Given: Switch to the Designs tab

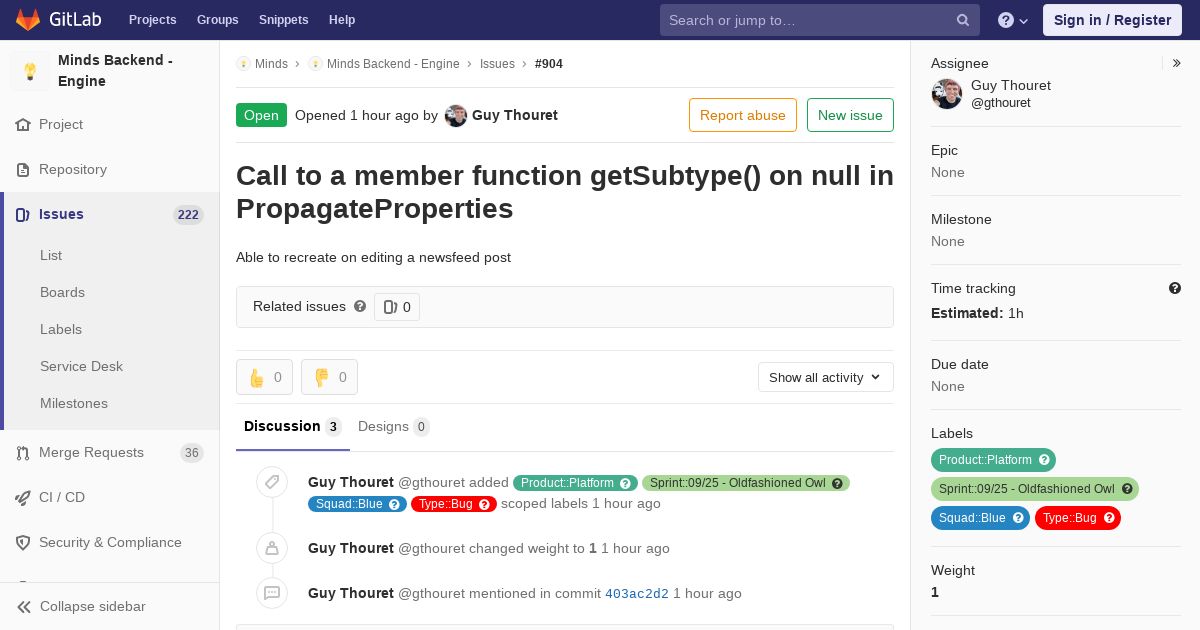Looking at the screenshot, I should [x=394, y=427].
